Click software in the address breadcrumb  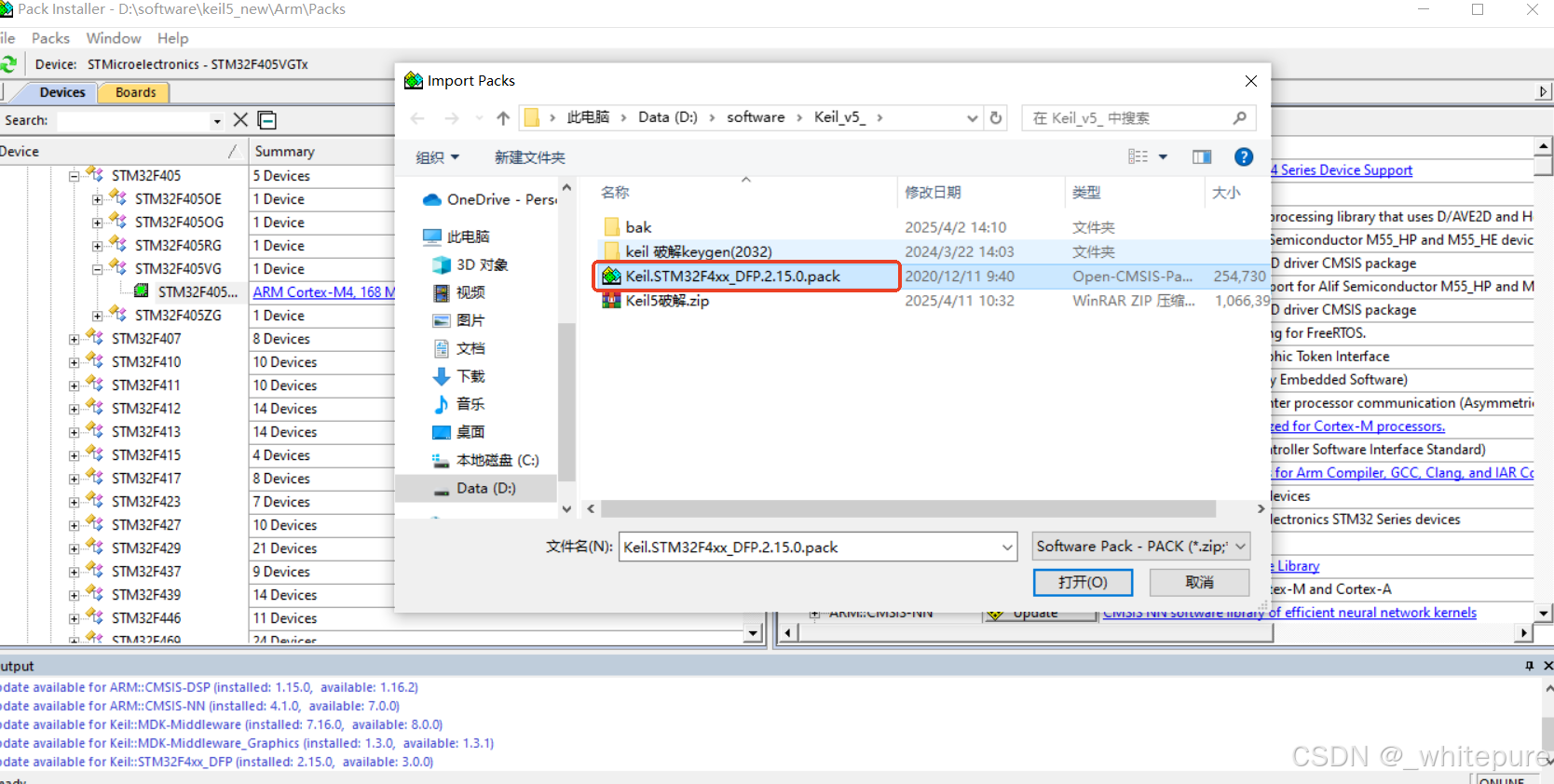pyautogui.click(x=756, y=117)
